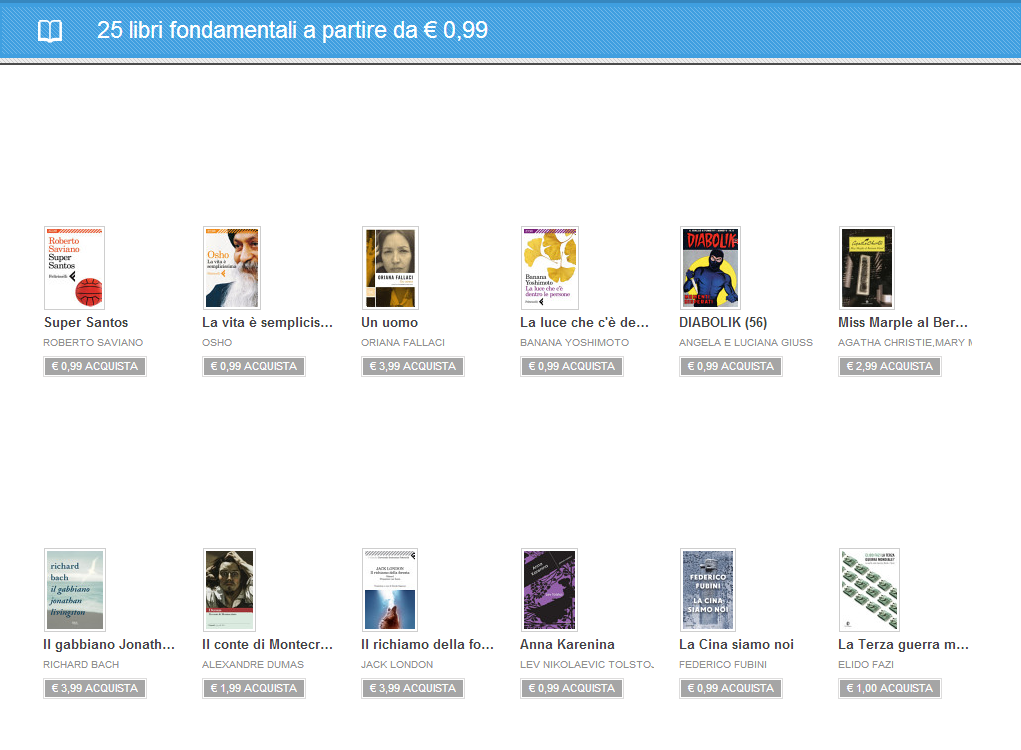Open the Il gabbiano Jonath... title
1021x750 pixels.
(x=109, y=645)
